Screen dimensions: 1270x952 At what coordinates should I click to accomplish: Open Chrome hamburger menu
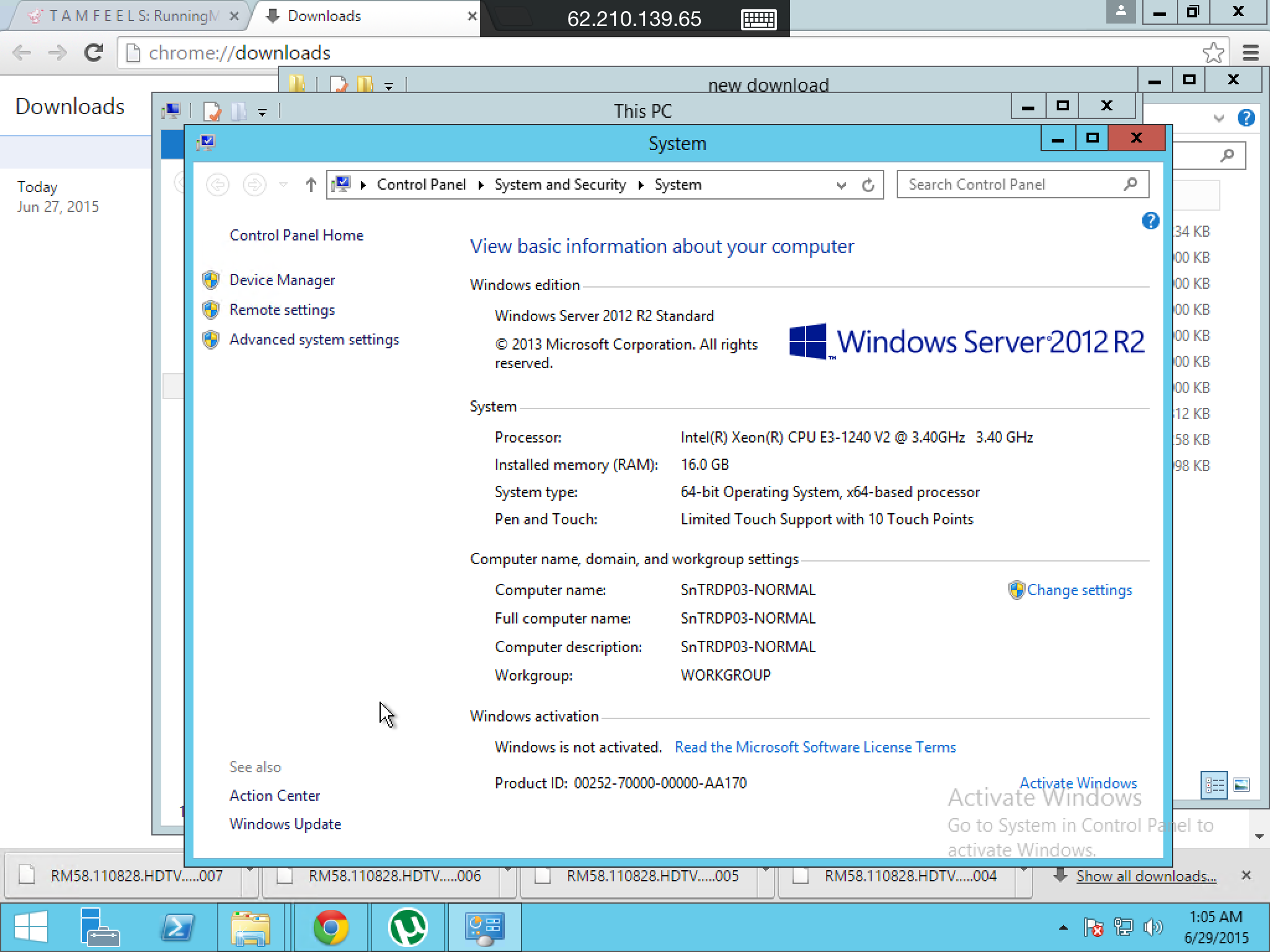coord(1250,53)
